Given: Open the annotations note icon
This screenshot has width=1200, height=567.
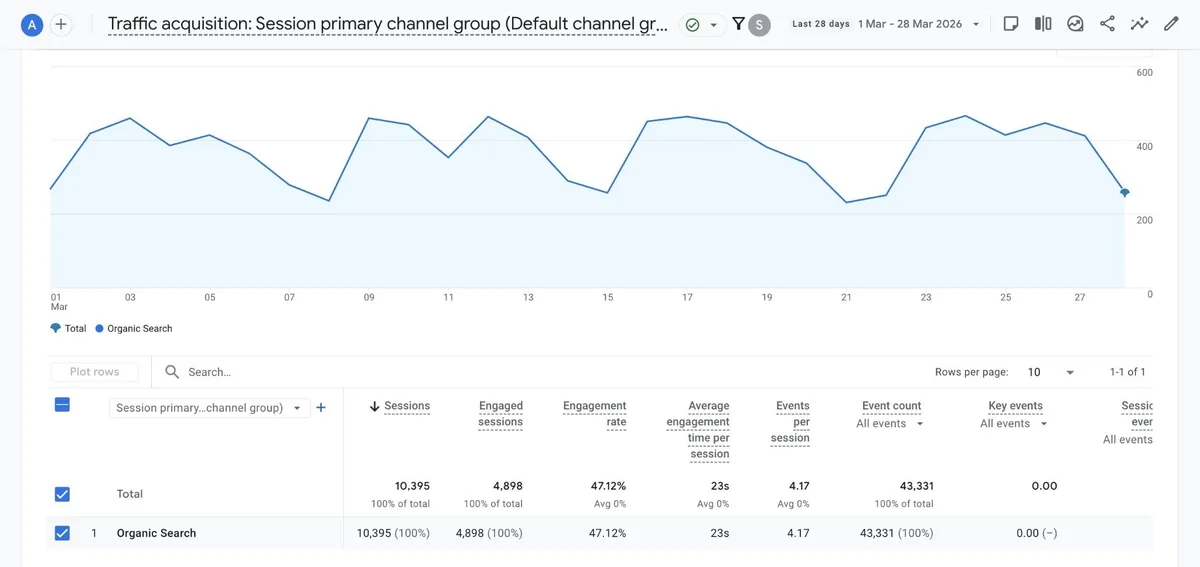Looking at the screenshot, I should pyautogui.click(x=1011, y=24).
